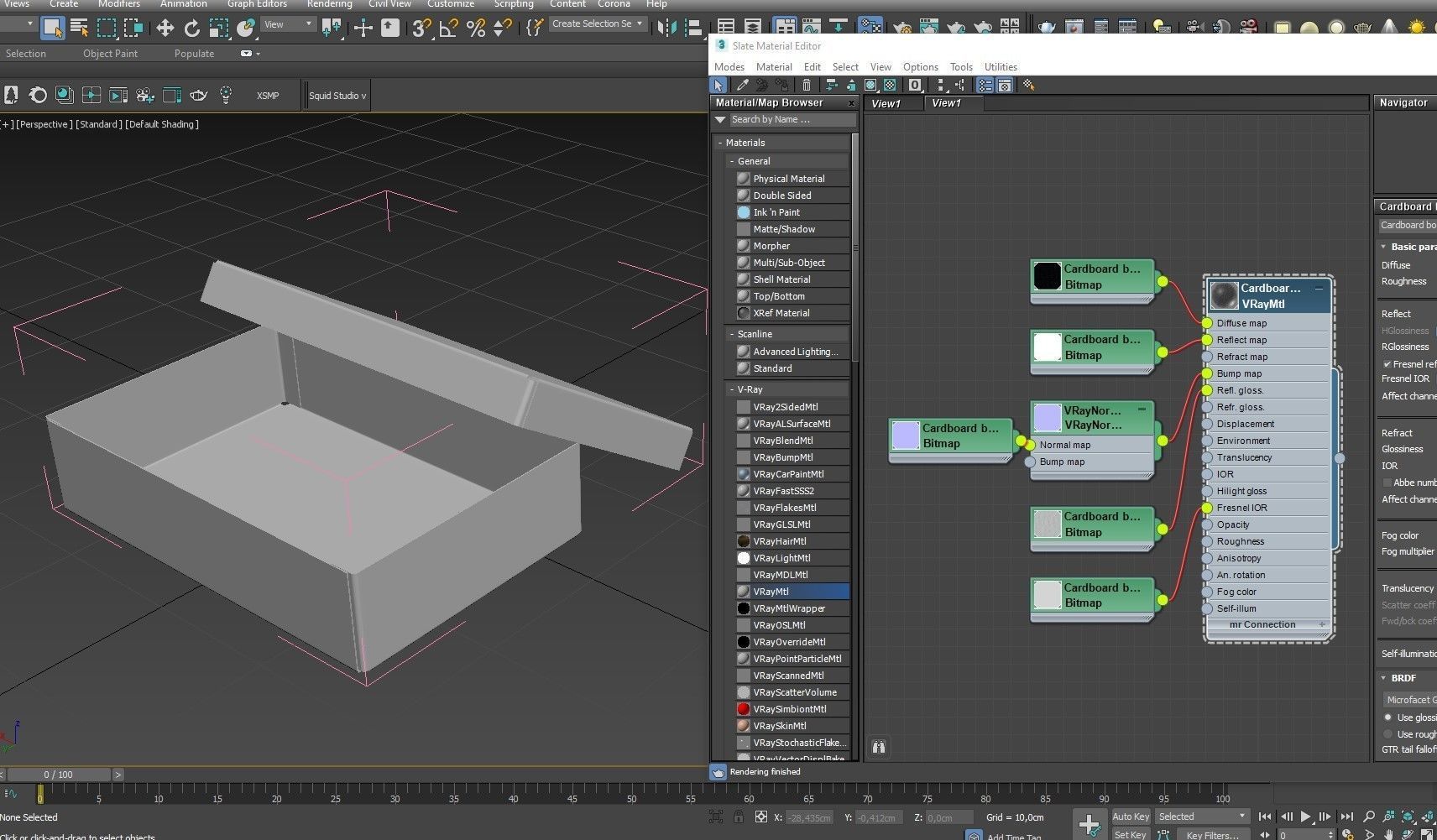Toggle Auto Key animation mode
1437x840 pixels.
[1131, 817]
